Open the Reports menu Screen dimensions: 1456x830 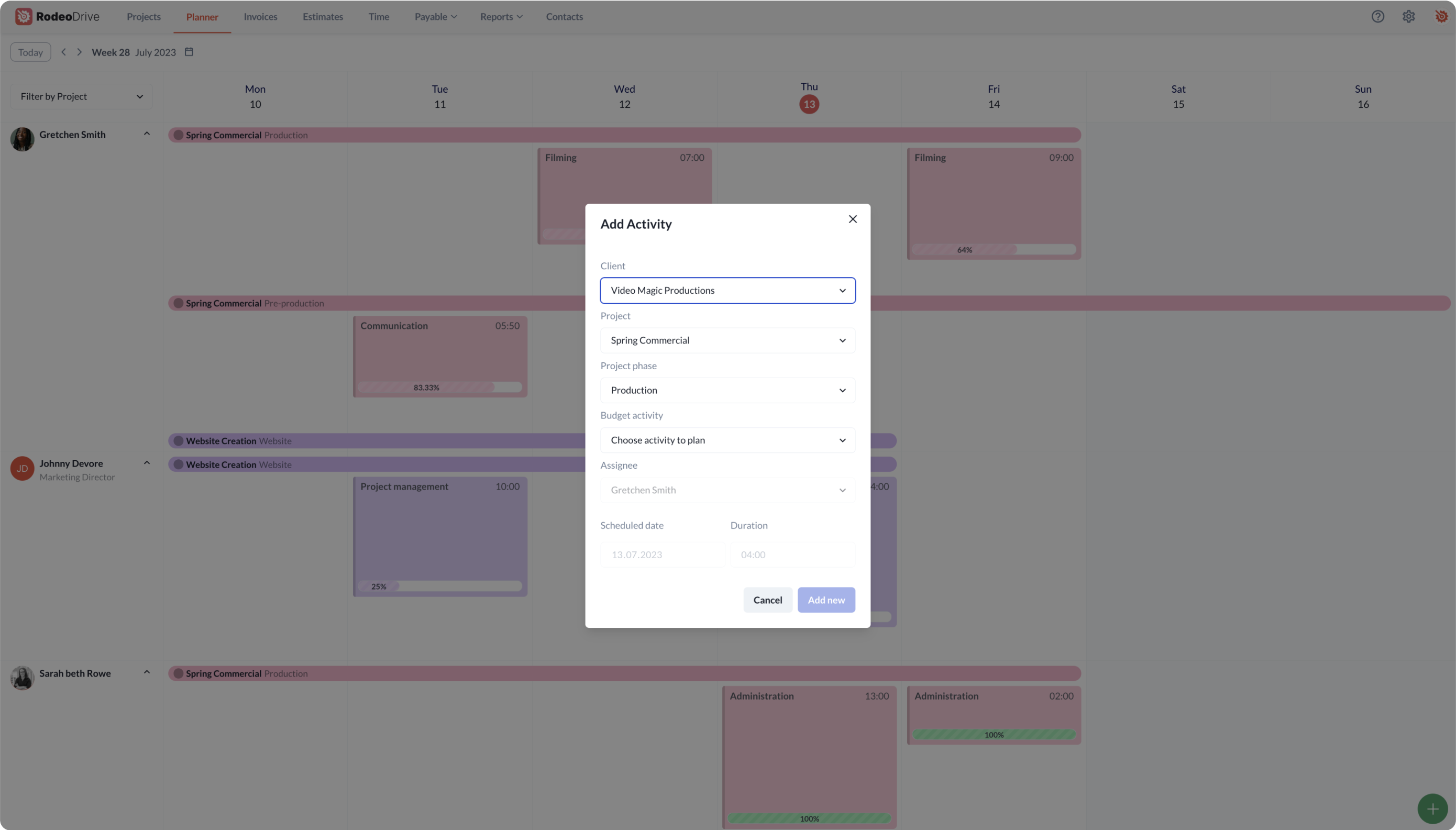[501, 17]
